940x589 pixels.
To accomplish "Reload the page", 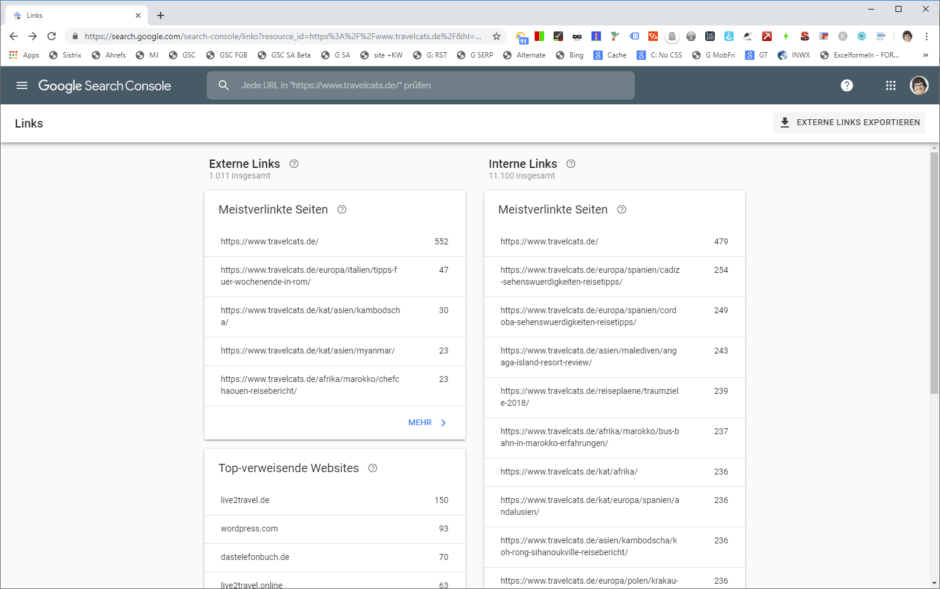I will point(52,36).
